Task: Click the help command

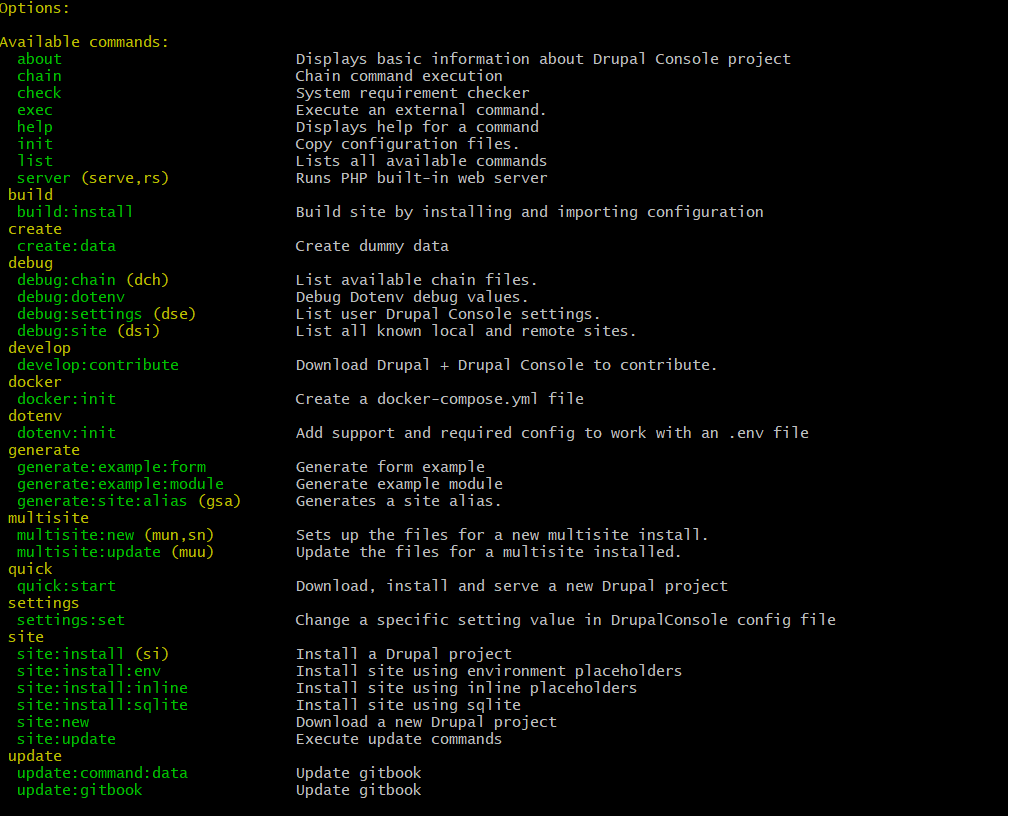Action: coord(35,126)
